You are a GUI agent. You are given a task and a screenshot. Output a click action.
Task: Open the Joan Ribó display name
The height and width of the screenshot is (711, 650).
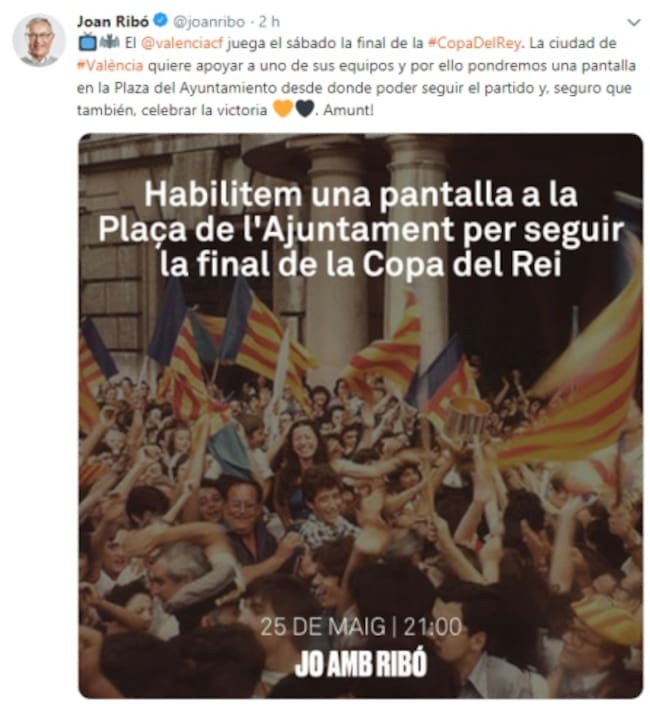[x=113, y=21]
